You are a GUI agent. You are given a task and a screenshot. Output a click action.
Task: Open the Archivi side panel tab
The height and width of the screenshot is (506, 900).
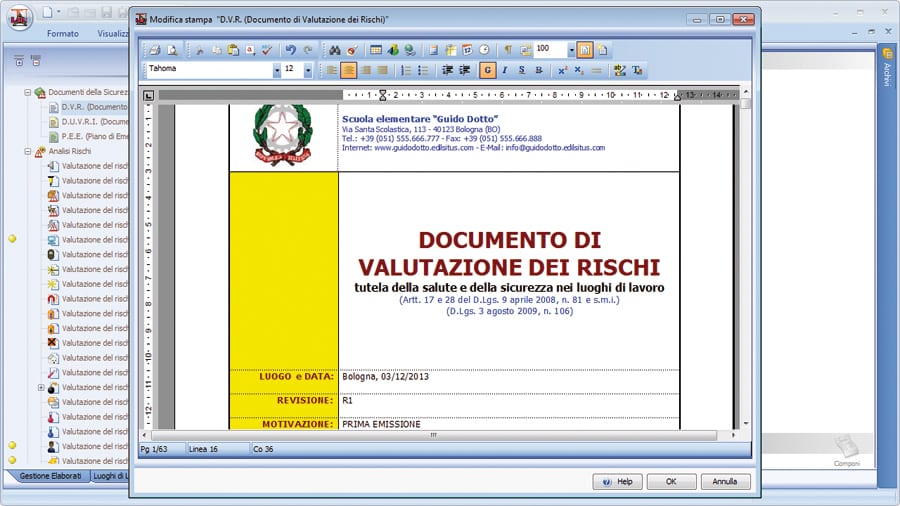pyautogui.click(x=887, y=70)
